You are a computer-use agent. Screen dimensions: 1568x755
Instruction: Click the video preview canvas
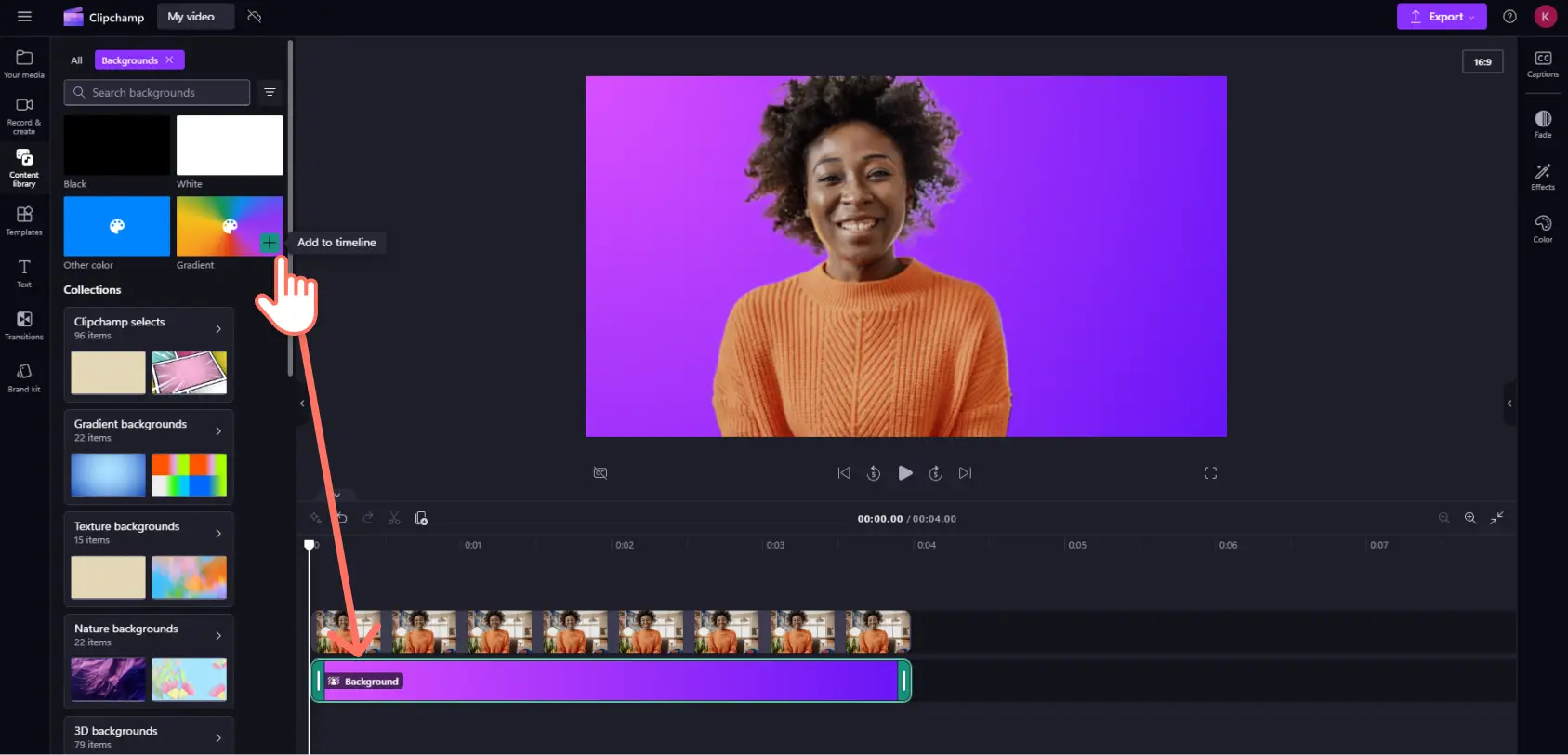tap(906, 257)
